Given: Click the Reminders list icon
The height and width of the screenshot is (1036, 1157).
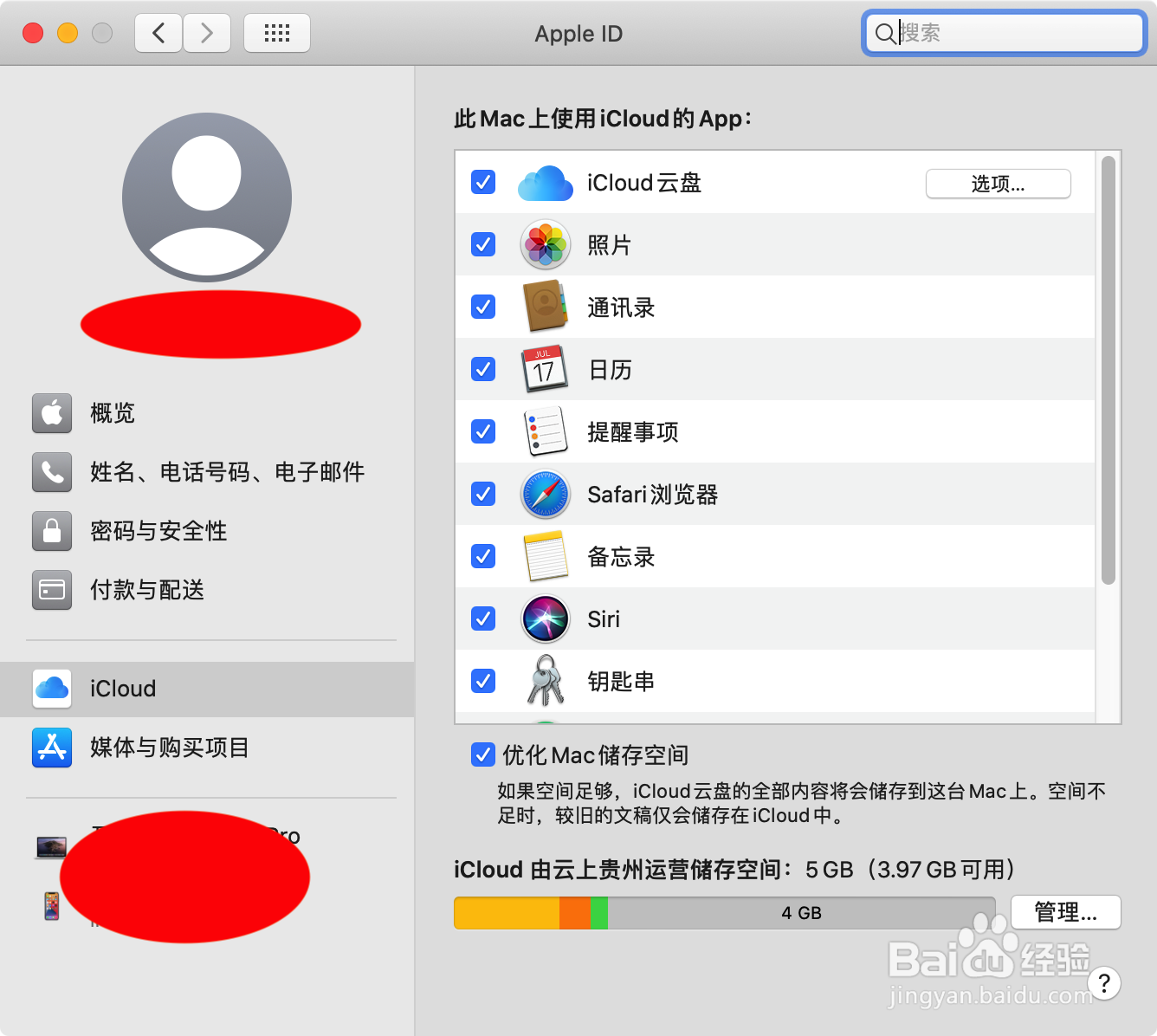Looking at the screenshot, I should (546, 431).
